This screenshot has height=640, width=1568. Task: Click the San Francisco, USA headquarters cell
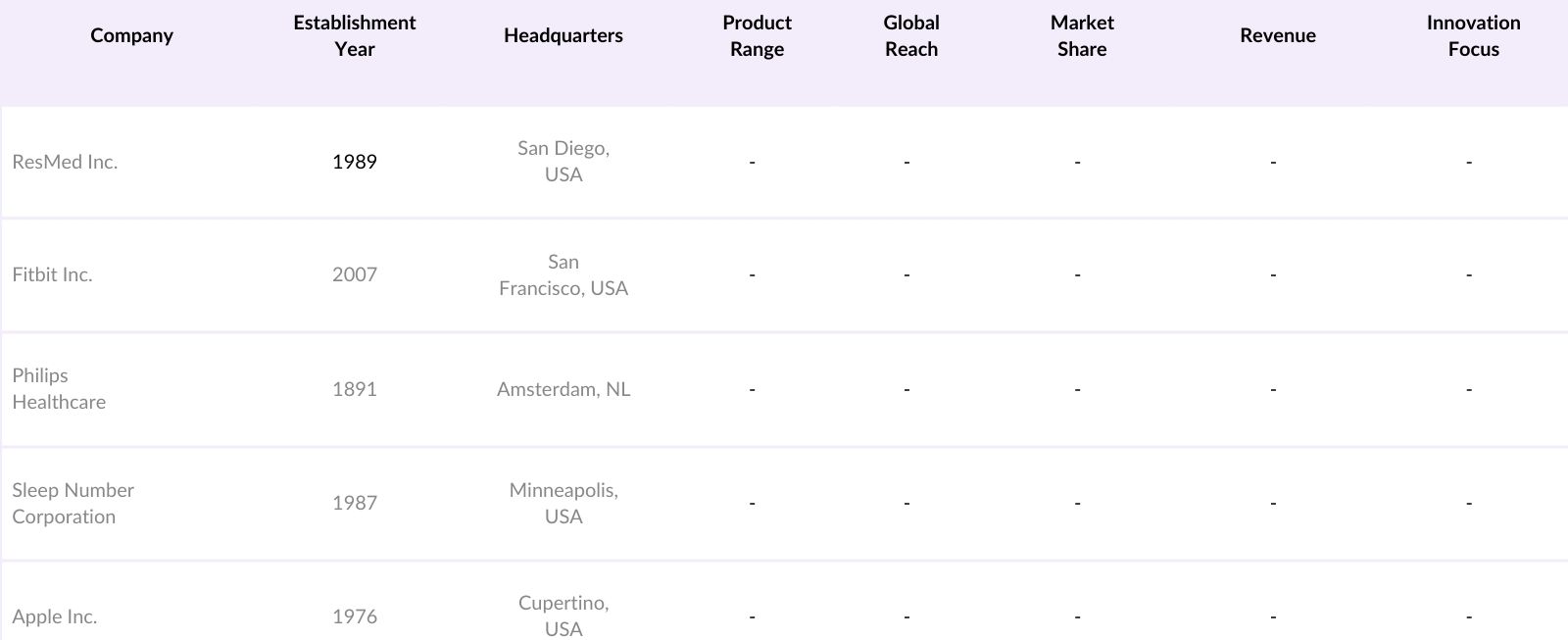click(563, 274)
